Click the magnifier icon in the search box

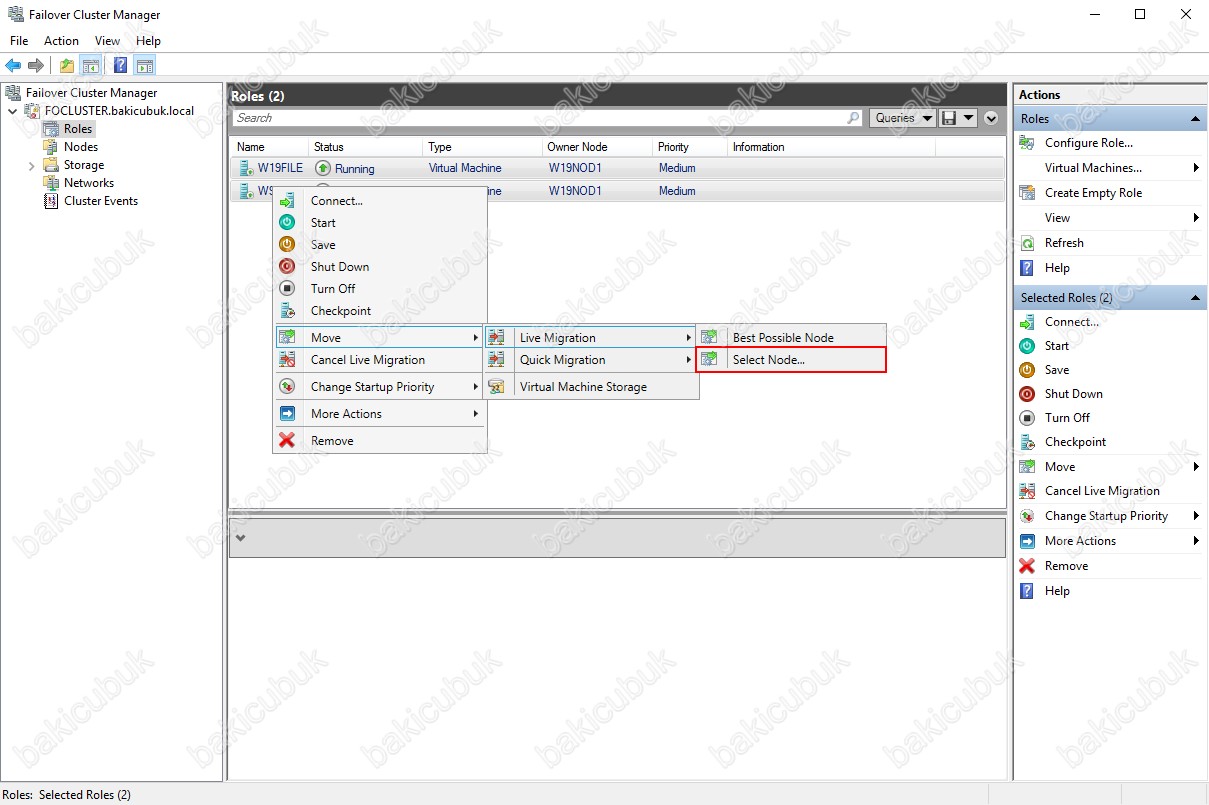(853, 118)
